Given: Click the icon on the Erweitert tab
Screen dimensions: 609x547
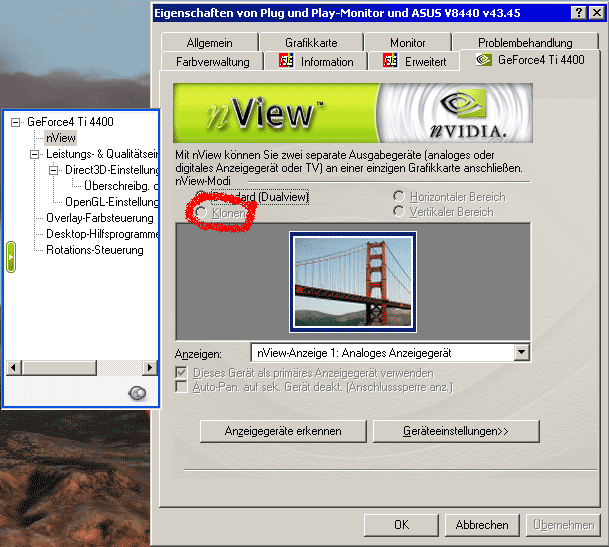Looking at the screenshot, I should click(x=390, y=61).
